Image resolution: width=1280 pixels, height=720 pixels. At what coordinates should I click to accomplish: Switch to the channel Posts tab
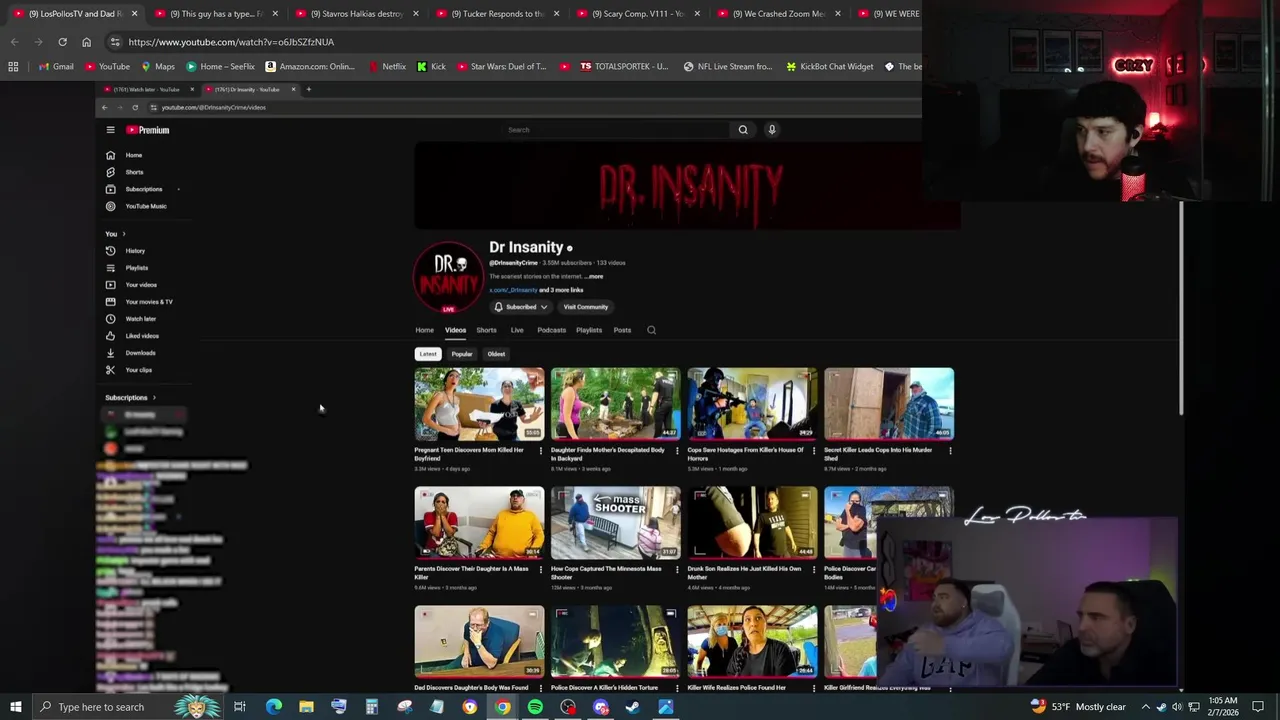coord(622,330)
